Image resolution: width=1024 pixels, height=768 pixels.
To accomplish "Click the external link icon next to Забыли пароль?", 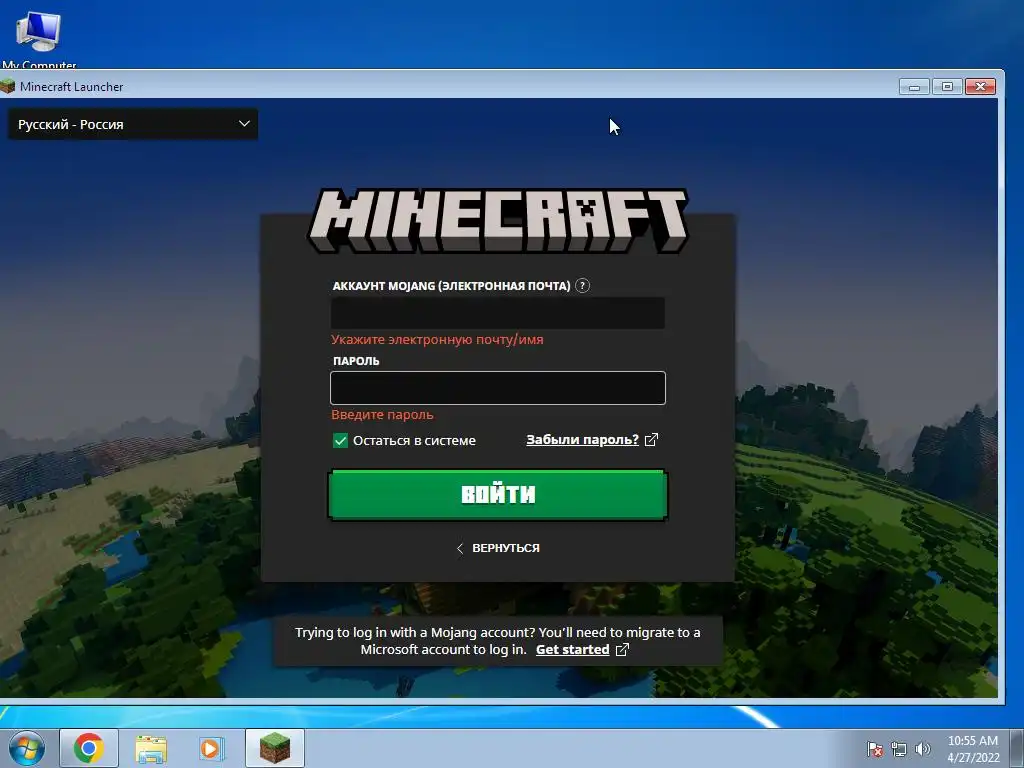I will [x=651, y=440].
